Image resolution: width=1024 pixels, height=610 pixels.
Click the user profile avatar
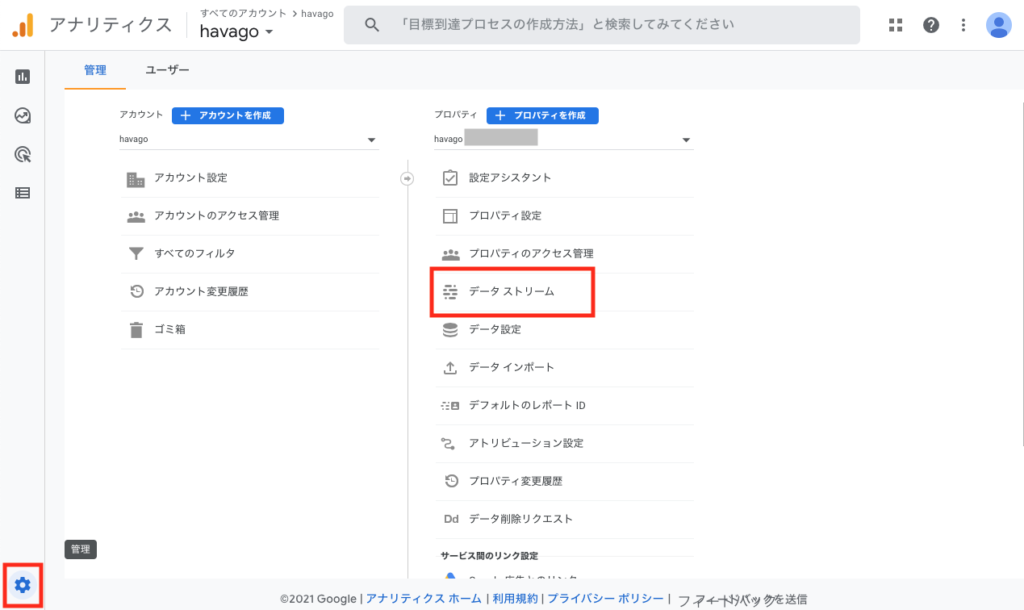(999, 25)
